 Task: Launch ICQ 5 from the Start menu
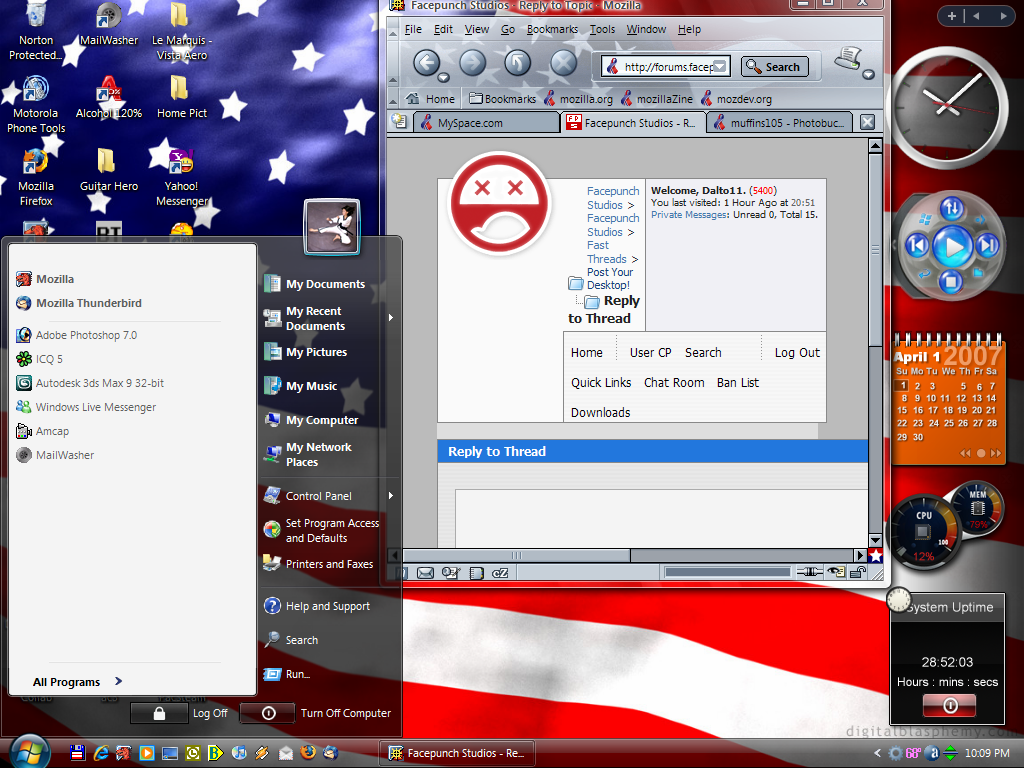39,359
